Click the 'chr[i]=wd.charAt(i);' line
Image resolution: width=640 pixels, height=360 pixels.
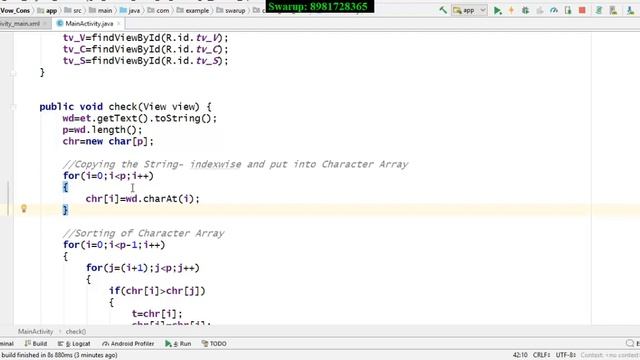[142, 199]
